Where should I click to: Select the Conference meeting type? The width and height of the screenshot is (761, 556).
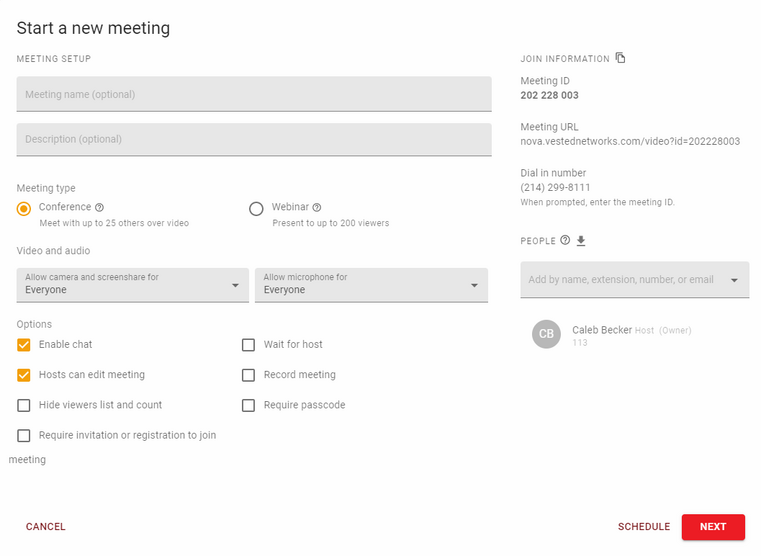tap(24, 208)
